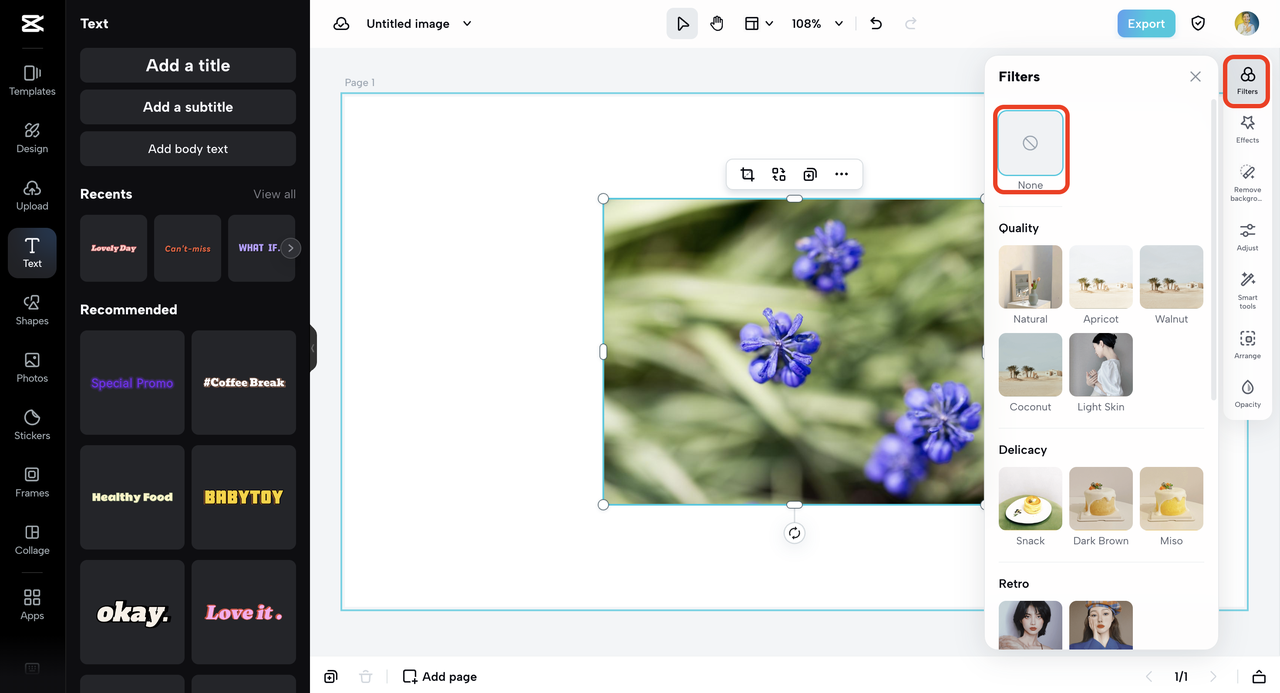The width and height of the screenshot is (1280, 693).
Task: Collapse the left Text panel handle
Action: point(313,348)
